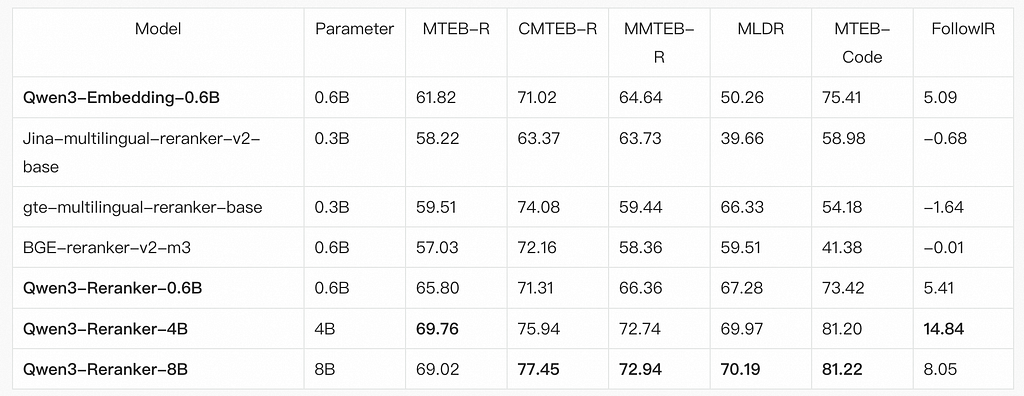Click the Model column header
The width and height of the screenshot is (1024, 396).
coord(158,29)
